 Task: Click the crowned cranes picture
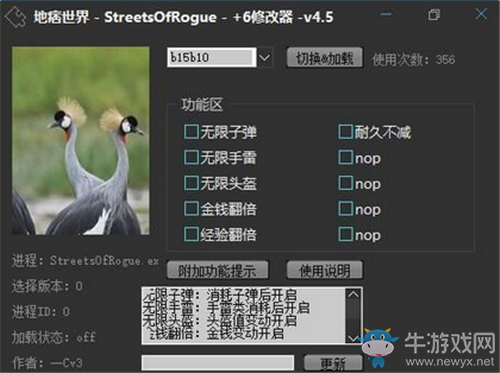click(x=81, y=141)
